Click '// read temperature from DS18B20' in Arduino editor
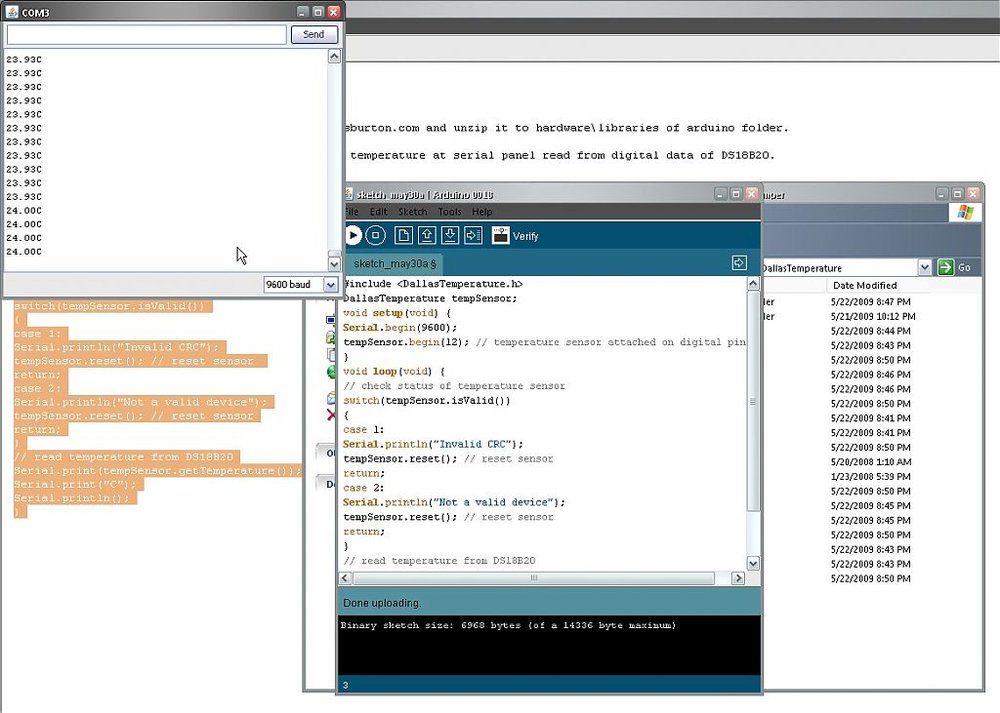This screenshot has width=1000, height=713. tap(439, 561)
